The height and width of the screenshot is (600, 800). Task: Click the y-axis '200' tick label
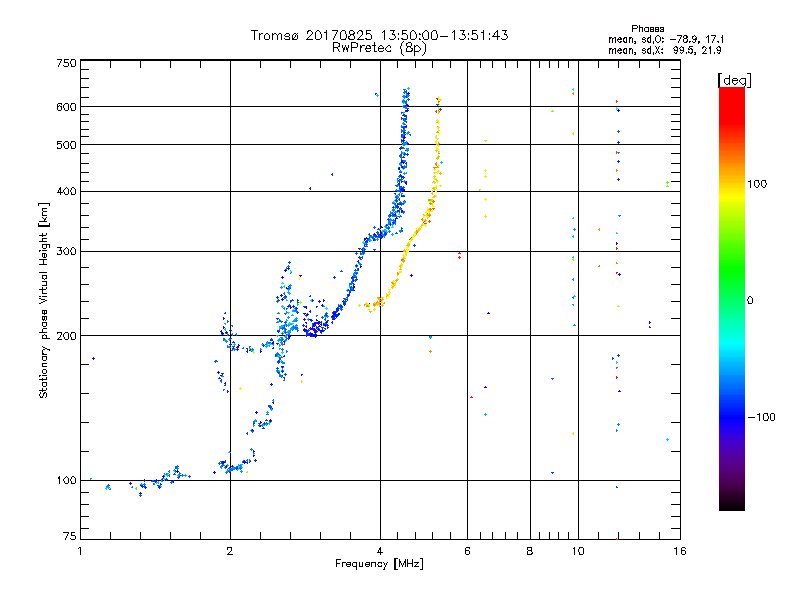[66, 336]
